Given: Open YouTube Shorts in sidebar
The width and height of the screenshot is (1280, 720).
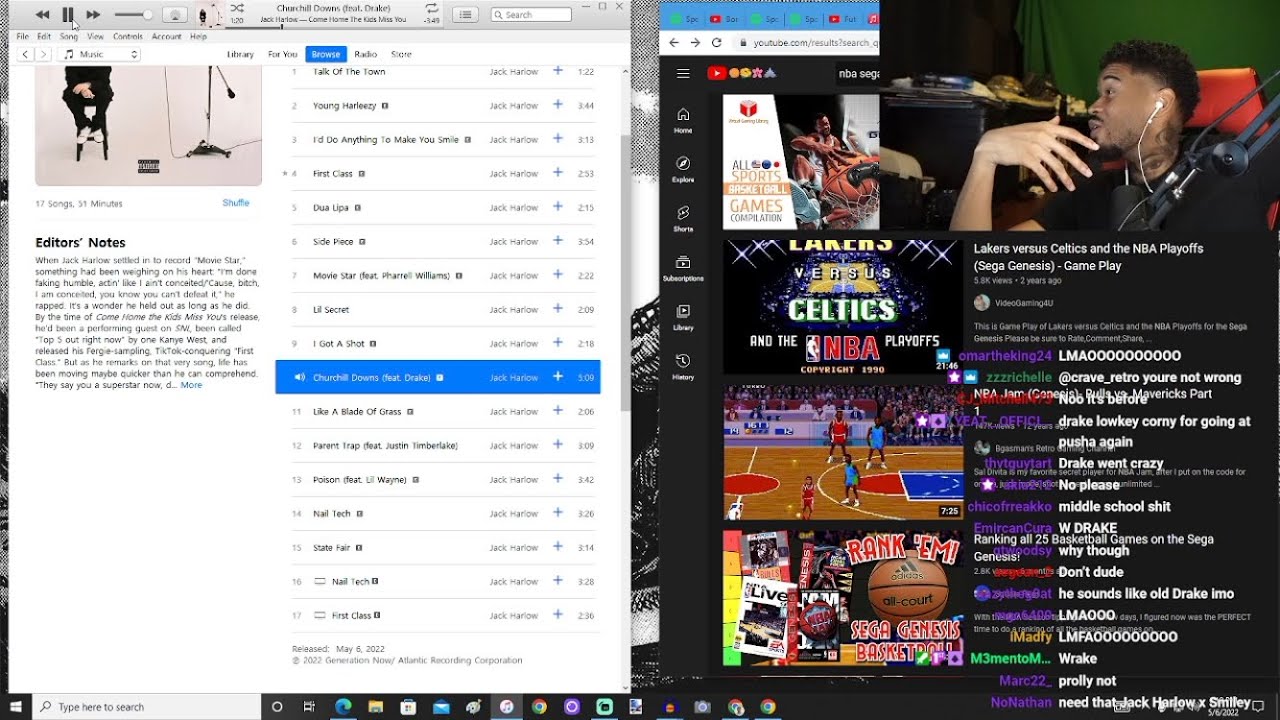Looking at the screenshot, I should [683, 217].
